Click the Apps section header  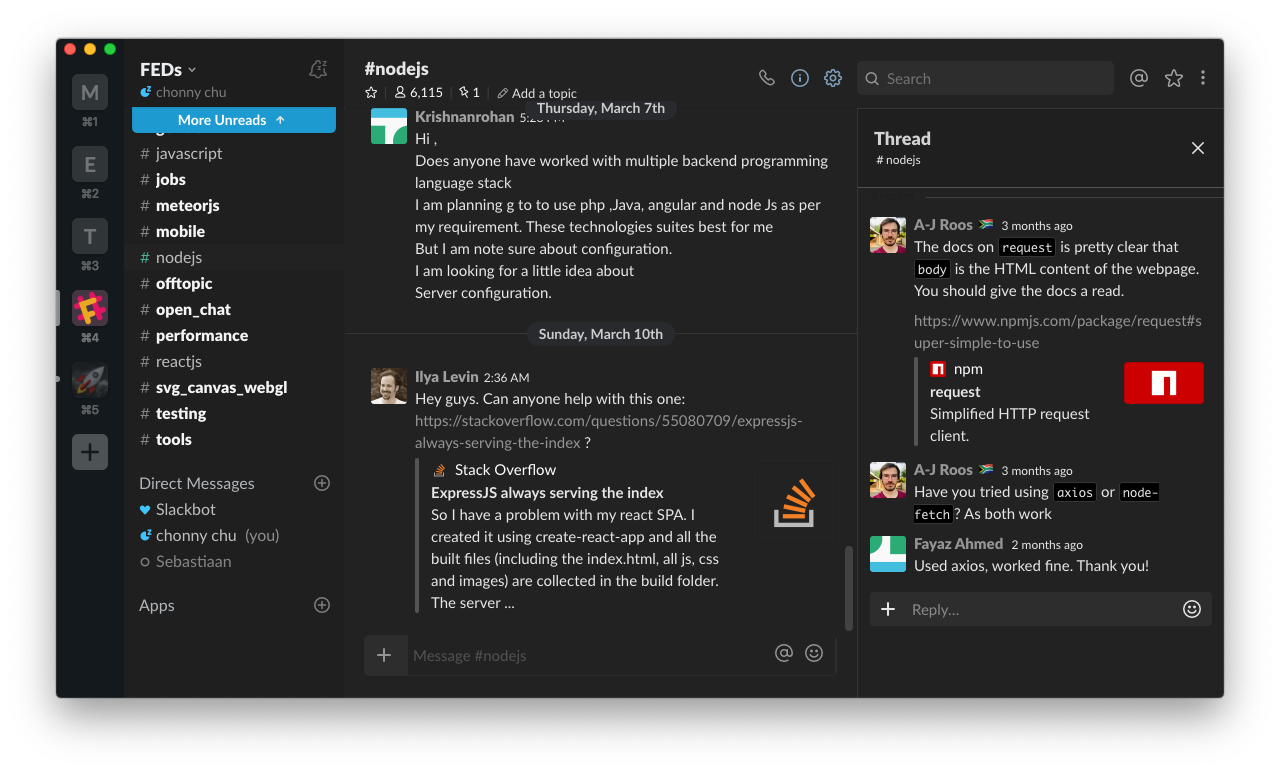tap(157, 605)
